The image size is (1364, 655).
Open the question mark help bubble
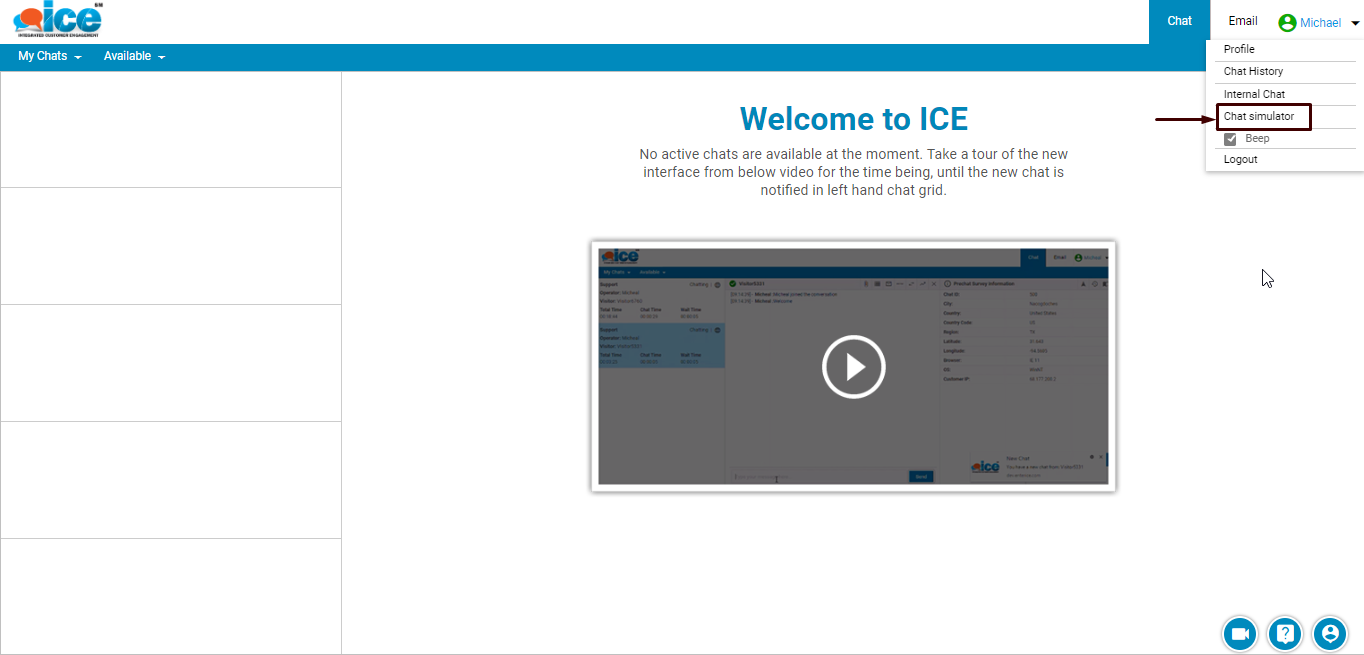(x=1285, y=633)
